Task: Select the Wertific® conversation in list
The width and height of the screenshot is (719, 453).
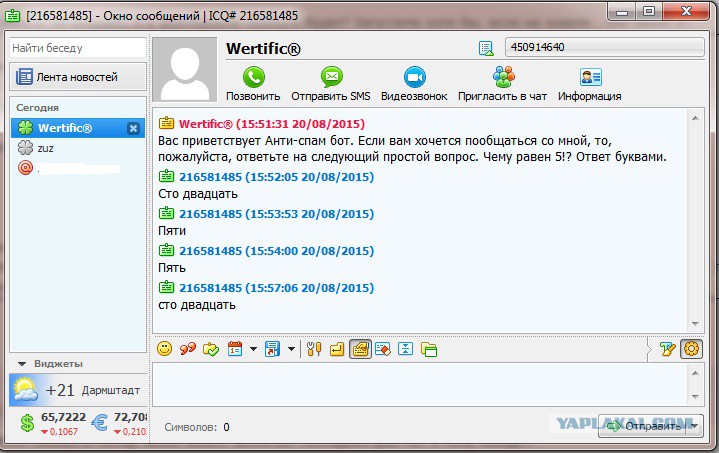Action: tap(78, 128)
